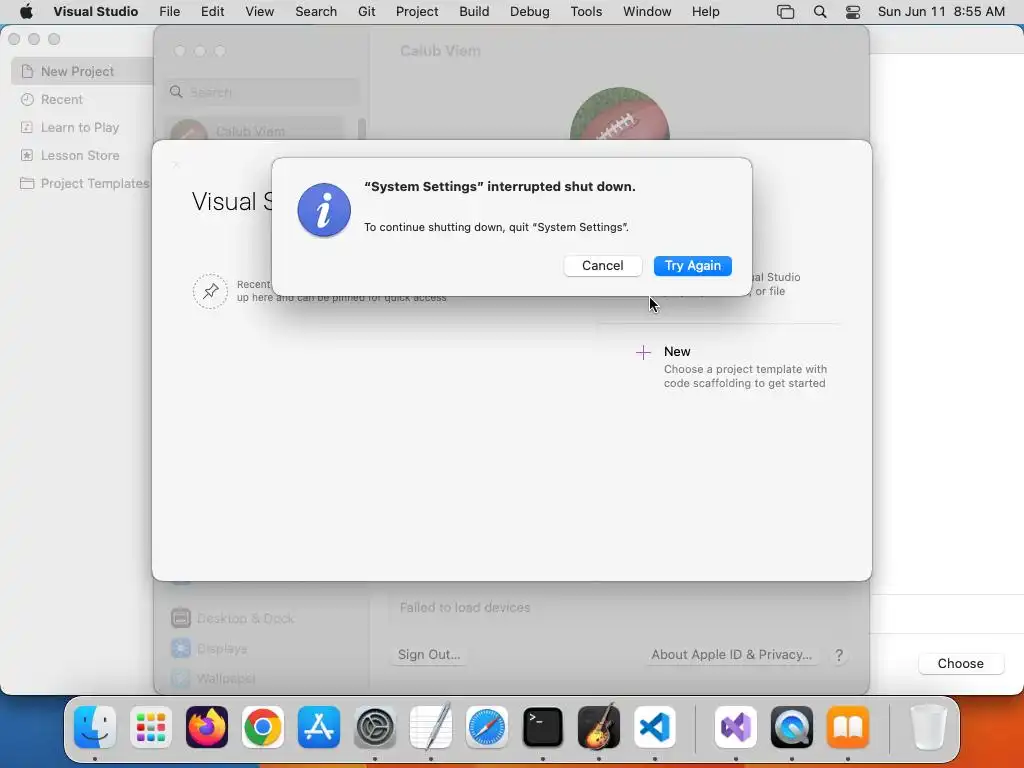Select New Project in sidebar
The width and height of the screenshot is (1024, 768).
click(x=82, y=71)
